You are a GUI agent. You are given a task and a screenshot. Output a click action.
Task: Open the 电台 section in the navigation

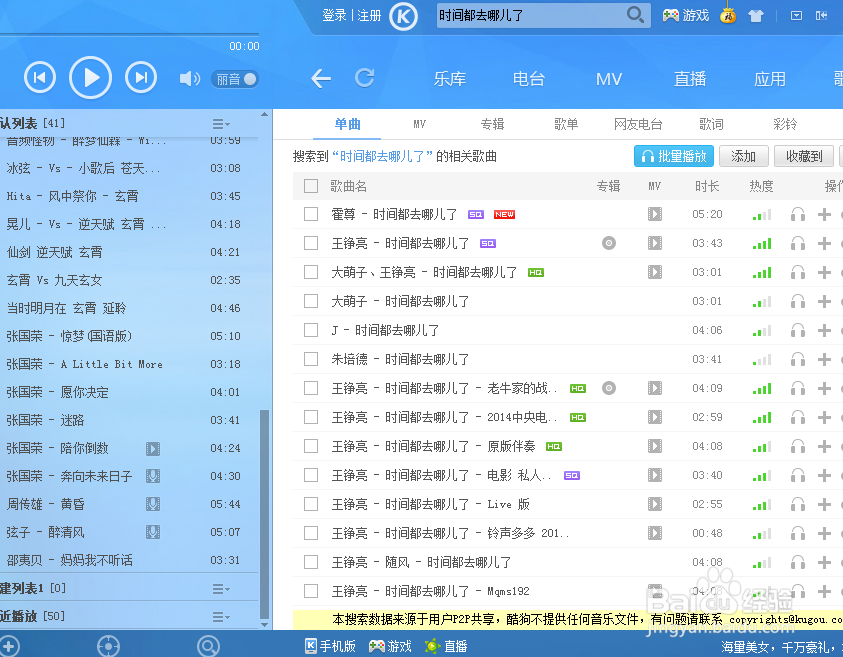click(x=529, y=78)
